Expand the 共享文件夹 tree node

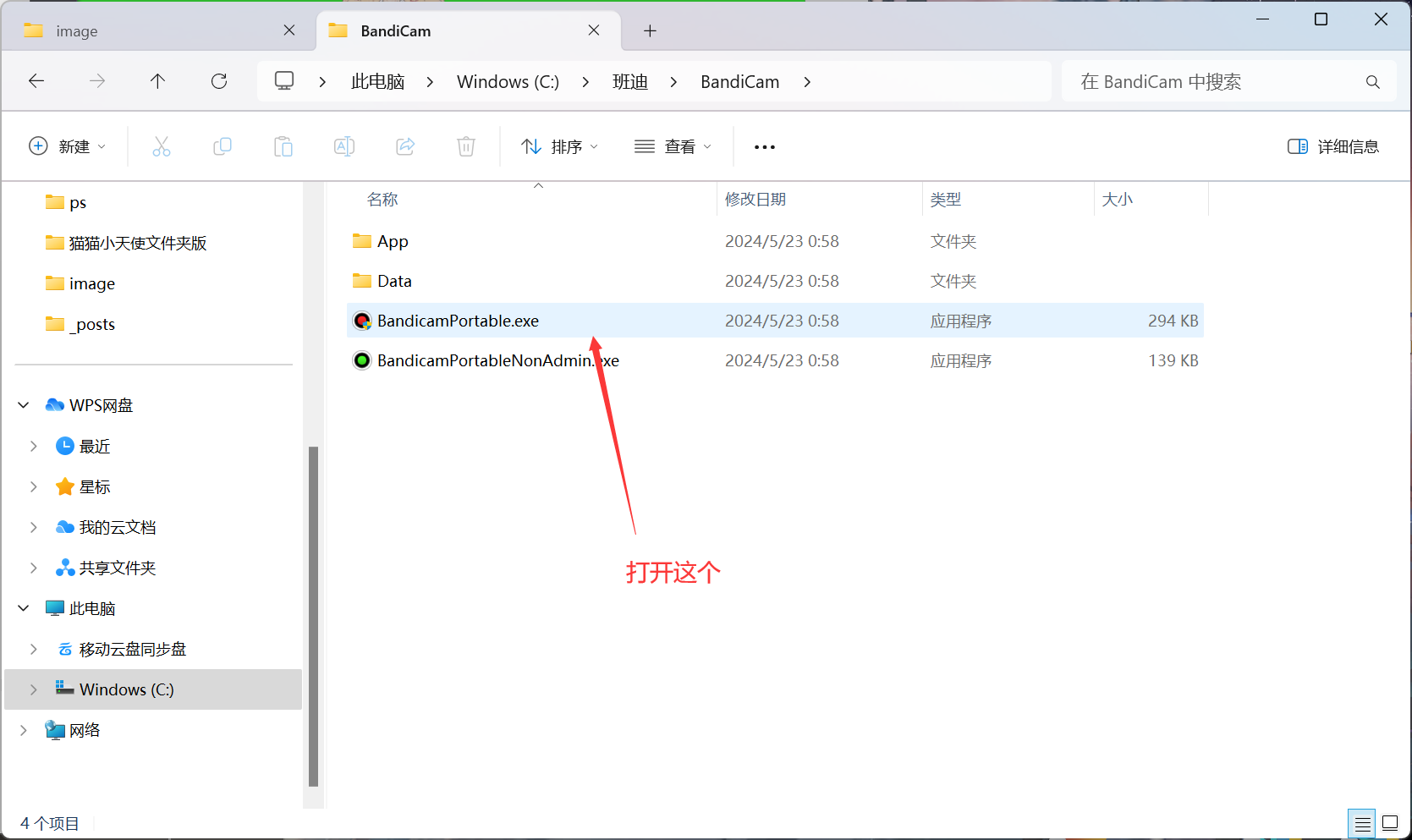[x=33, y=568]
